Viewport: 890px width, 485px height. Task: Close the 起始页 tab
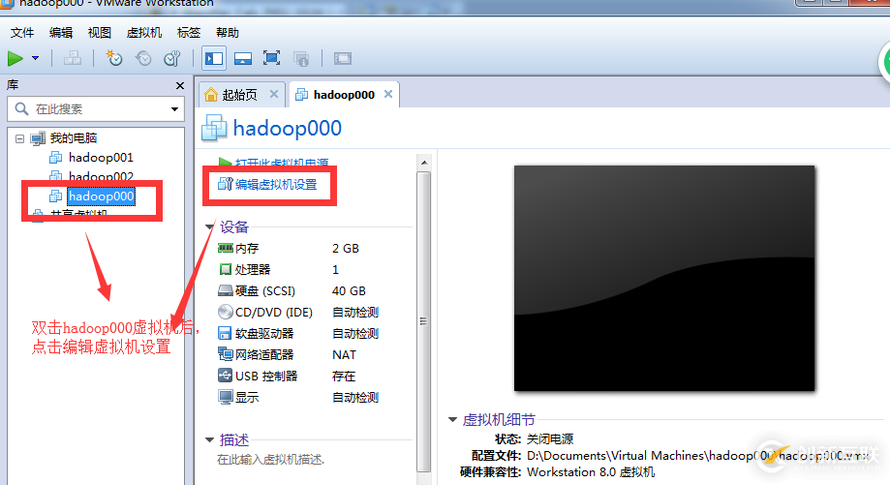(x=274, y=94)
